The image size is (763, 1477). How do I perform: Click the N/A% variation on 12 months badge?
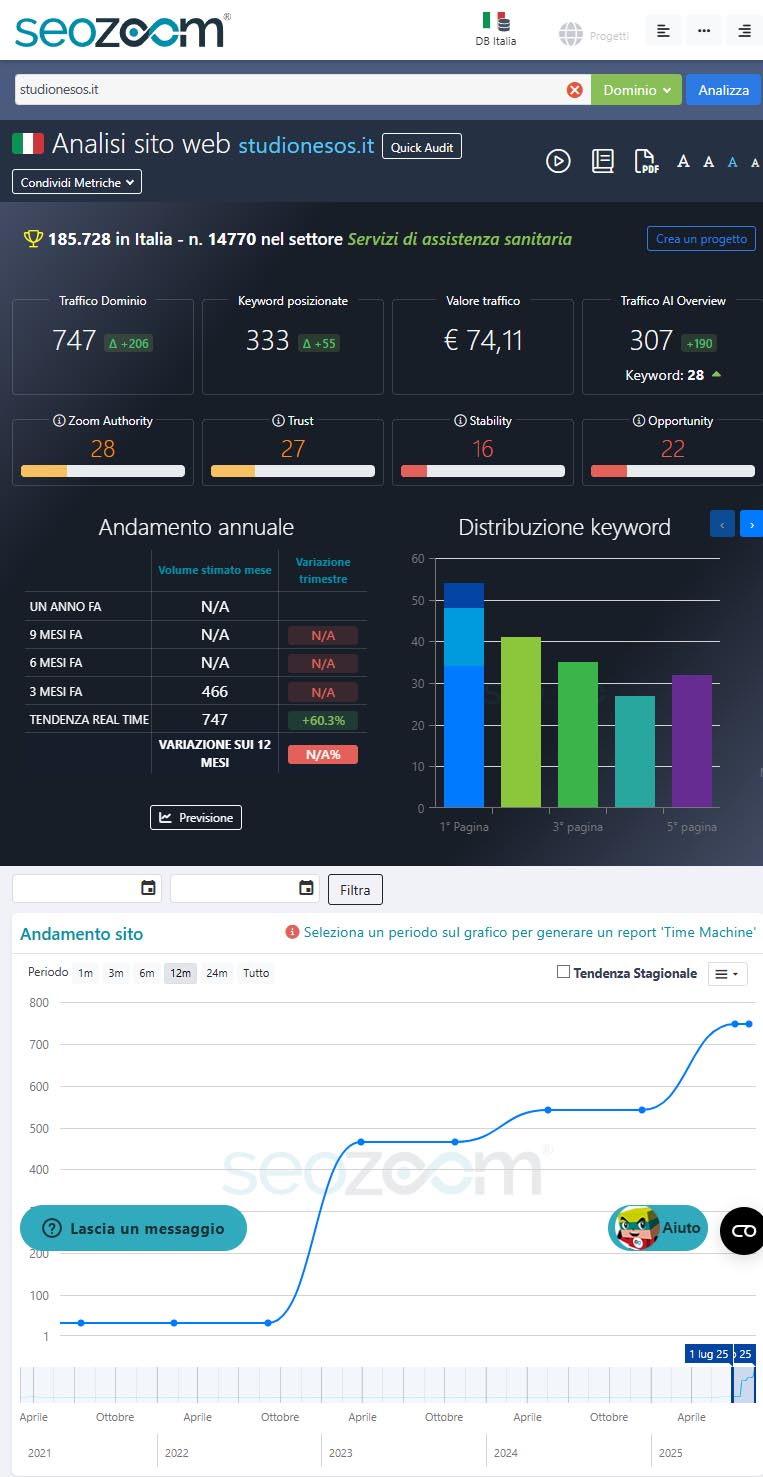(x=322, y=755)
